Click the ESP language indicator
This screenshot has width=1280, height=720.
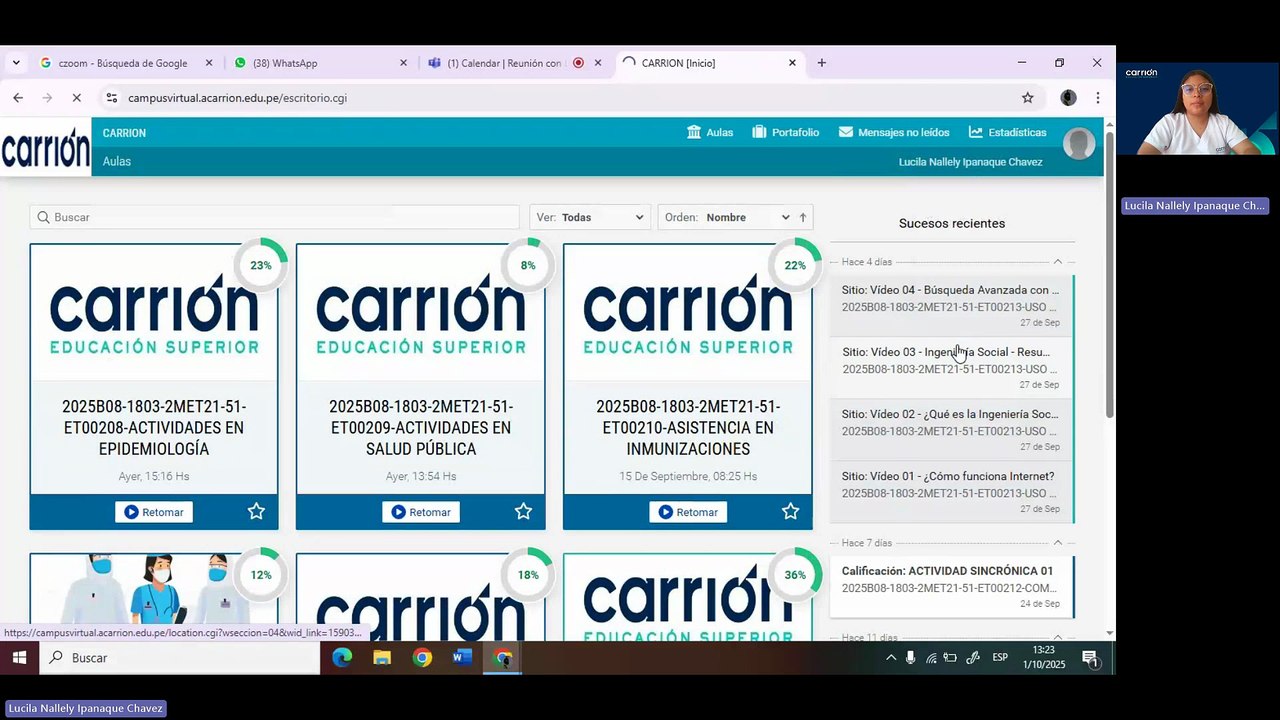(1000, 658)
